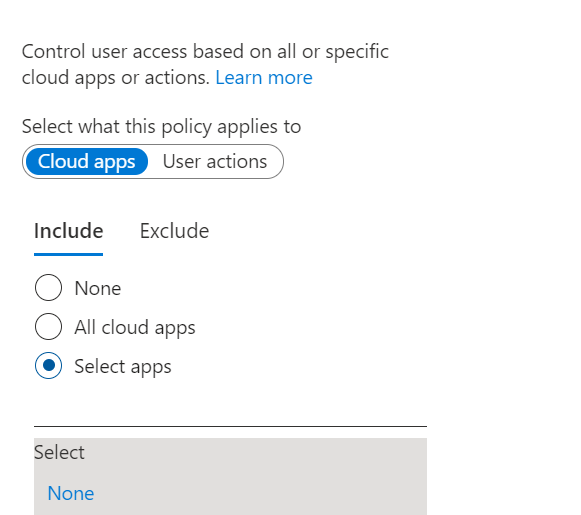Click the Select what this policy applies to label
Screen dimensions: 581x515
(161, 127)
